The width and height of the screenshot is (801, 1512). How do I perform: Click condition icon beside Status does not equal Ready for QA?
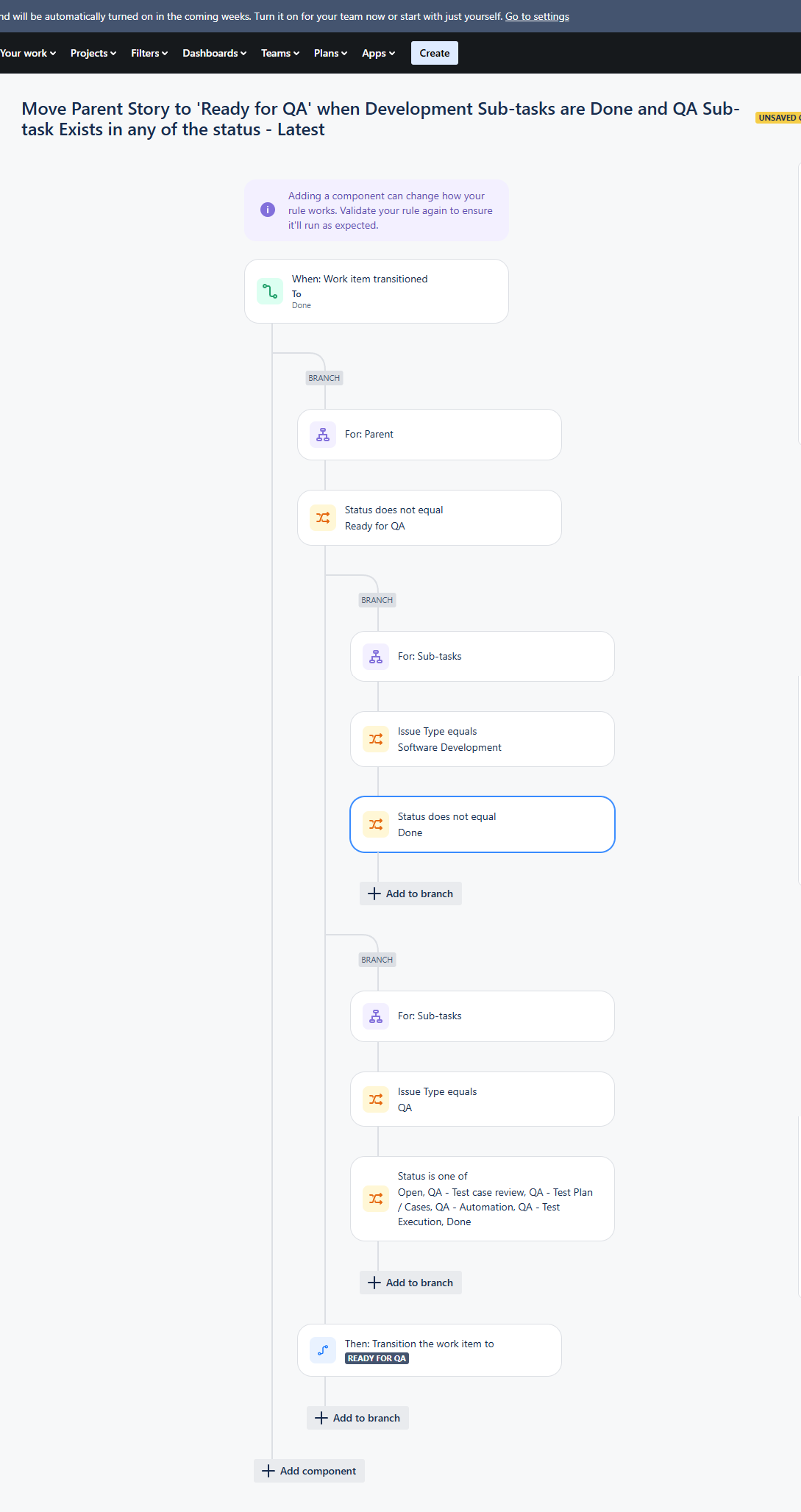coord(322,517)
